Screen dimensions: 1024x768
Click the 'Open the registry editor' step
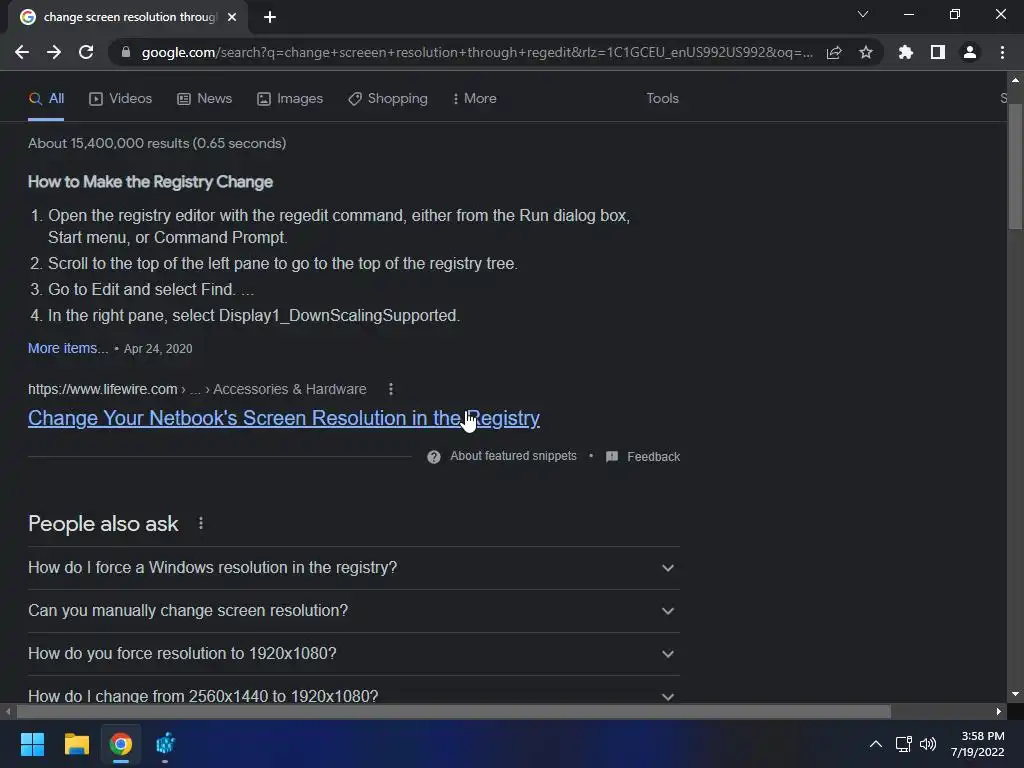pos(339,226)
